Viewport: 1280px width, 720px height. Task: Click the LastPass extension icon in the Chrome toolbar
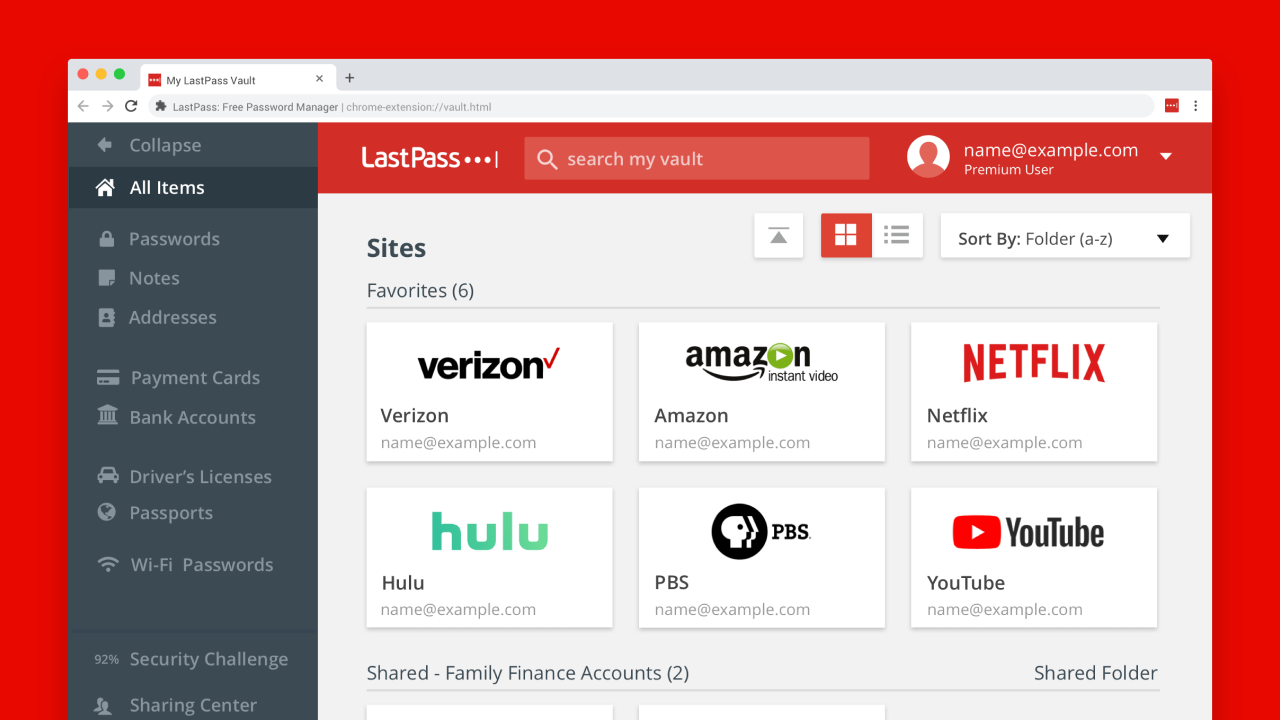[1172, 106]
